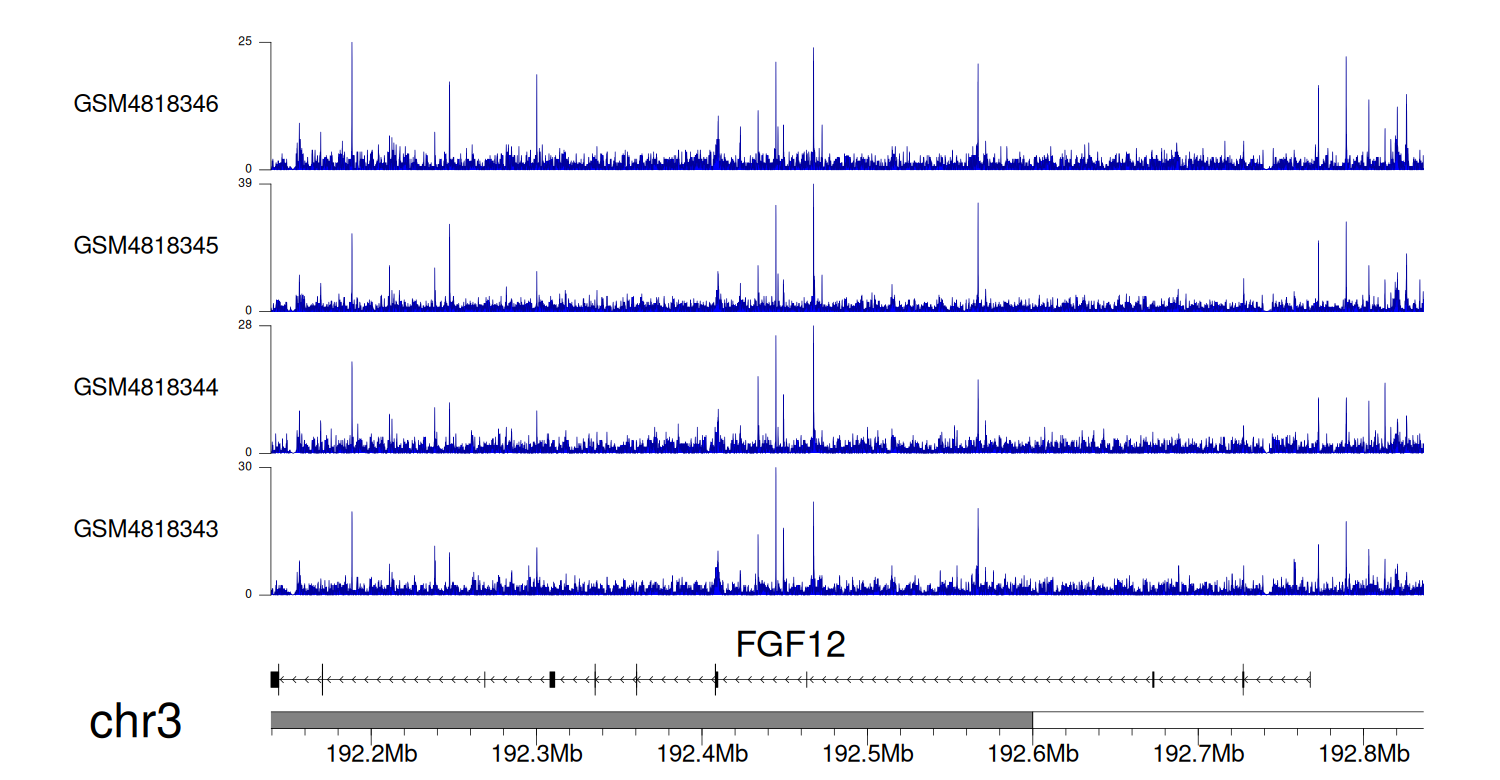
Task: Click the y-axis maximum 25 on GSM4818346
Action: coord(245,42)
